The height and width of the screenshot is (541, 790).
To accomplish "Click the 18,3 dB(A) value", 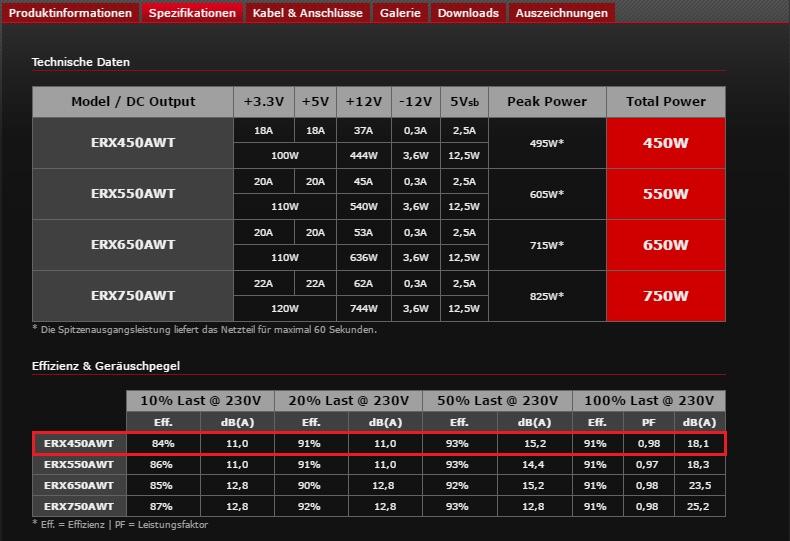I will 698,464.
